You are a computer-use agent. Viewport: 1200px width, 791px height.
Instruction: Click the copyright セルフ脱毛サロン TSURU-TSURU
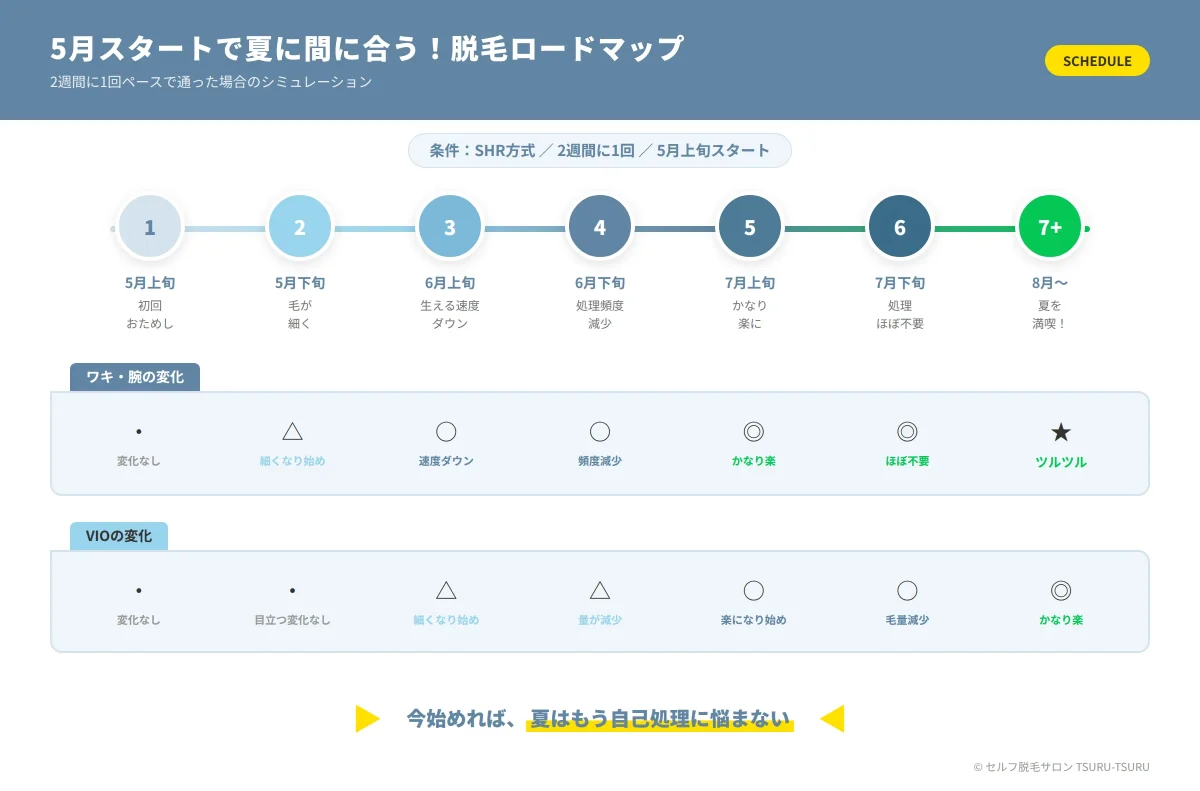tap(1061, 767)
